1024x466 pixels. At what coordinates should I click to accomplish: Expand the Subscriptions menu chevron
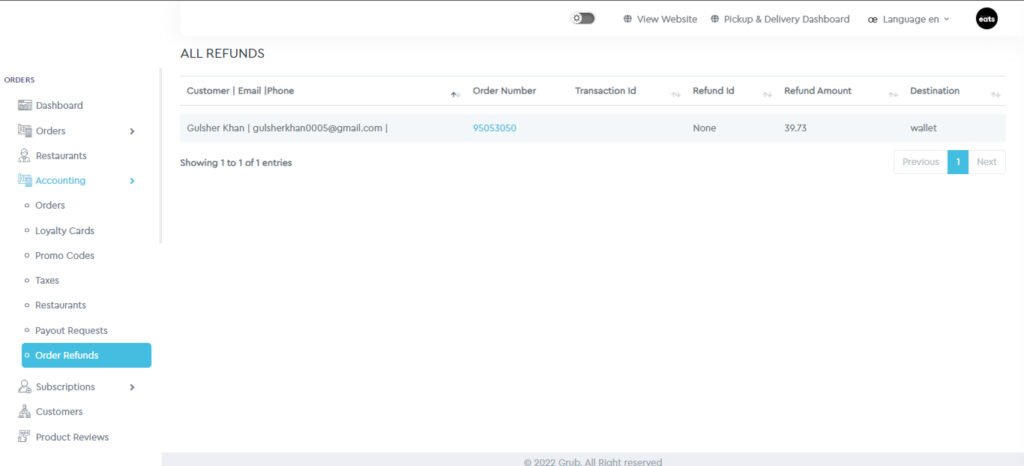pos(132,387)
